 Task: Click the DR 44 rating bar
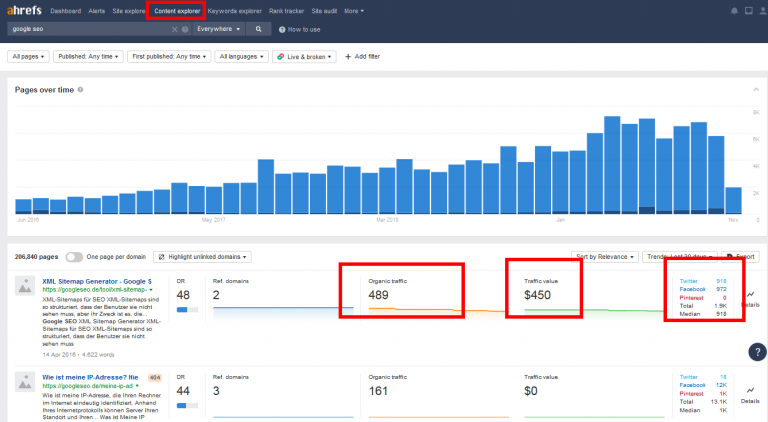tap(187, 405)
